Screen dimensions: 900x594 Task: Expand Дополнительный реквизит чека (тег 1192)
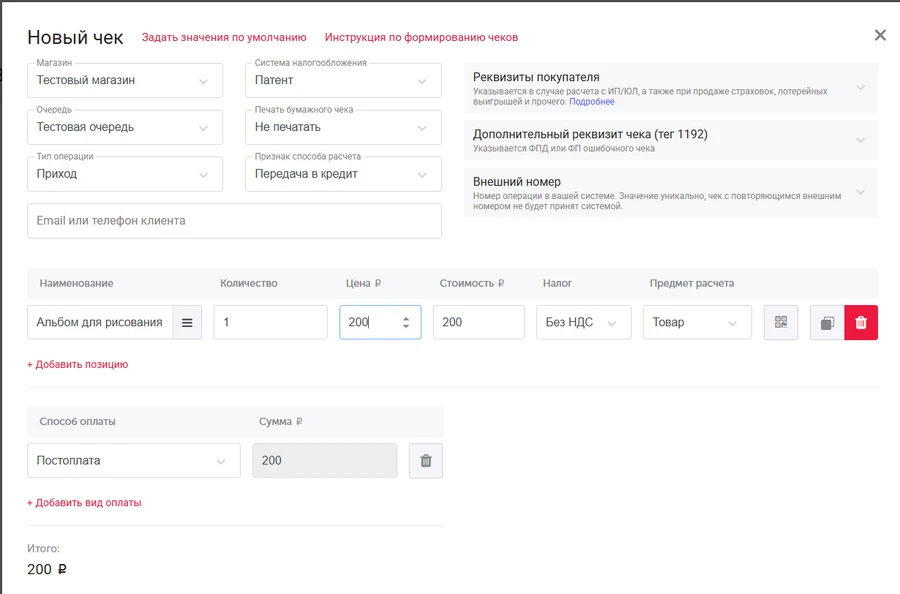(670, 140)
